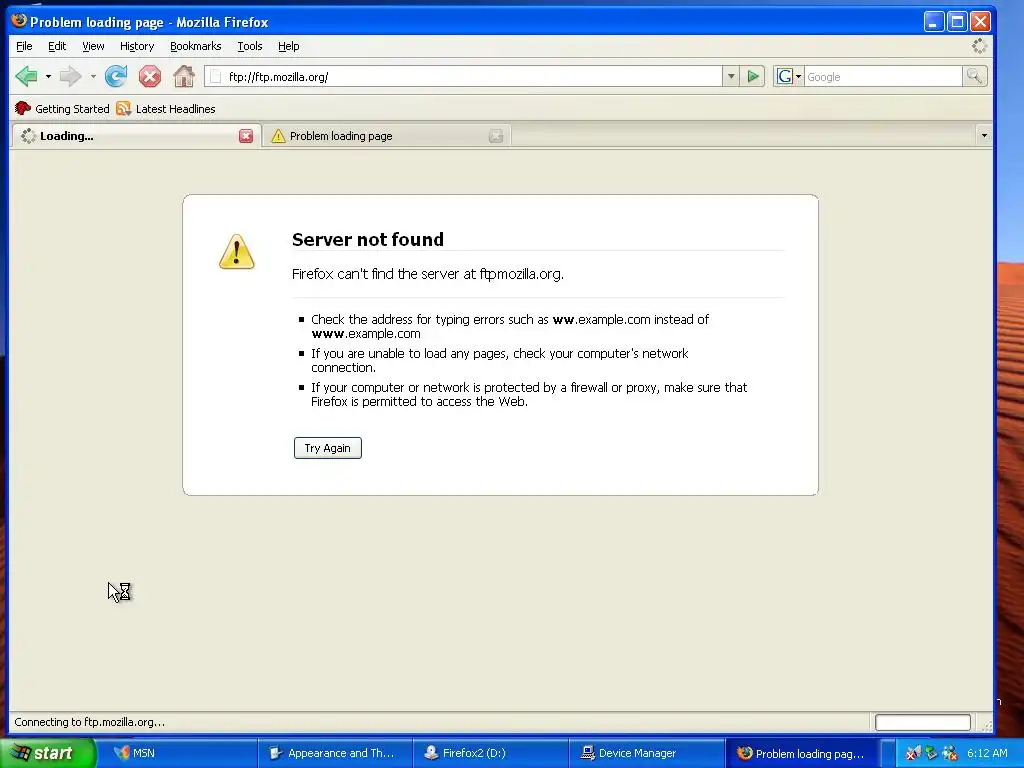Switch to Device Manager taskbar window

[x=647, y=753]
